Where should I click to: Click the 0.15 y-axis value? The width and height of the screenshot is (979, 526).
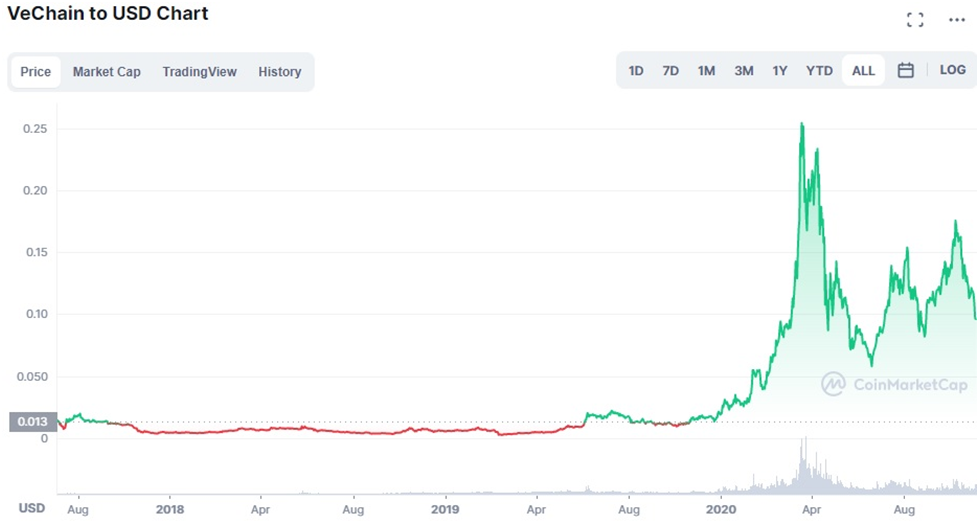click(x=35, y=252)
